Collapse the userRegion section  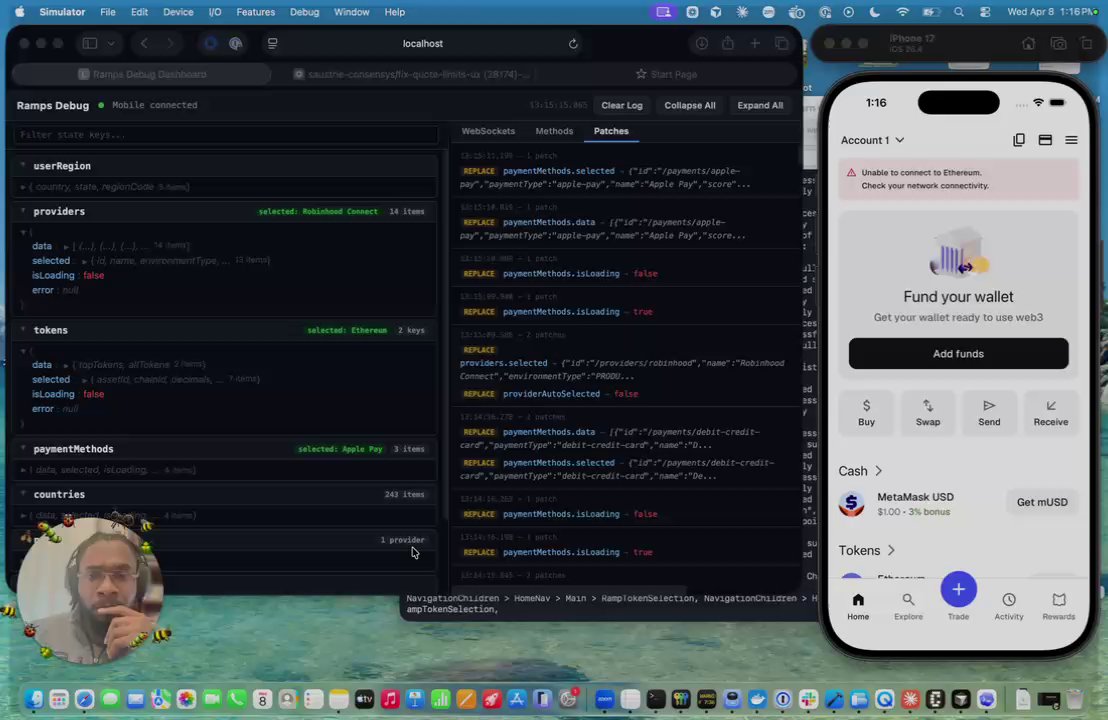tap(23, 165)
